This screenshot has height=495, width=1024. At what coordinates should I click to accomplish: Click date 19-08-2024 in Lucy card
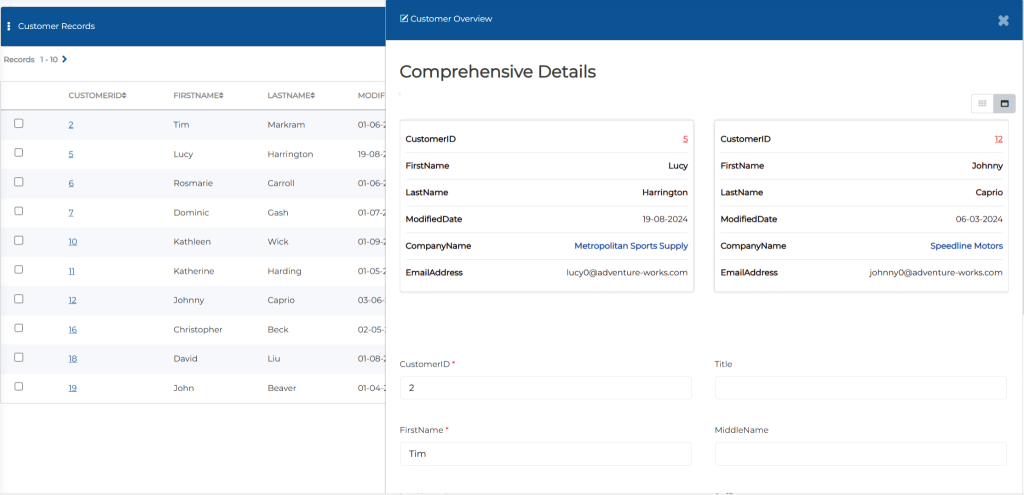(x=665, y=219)
